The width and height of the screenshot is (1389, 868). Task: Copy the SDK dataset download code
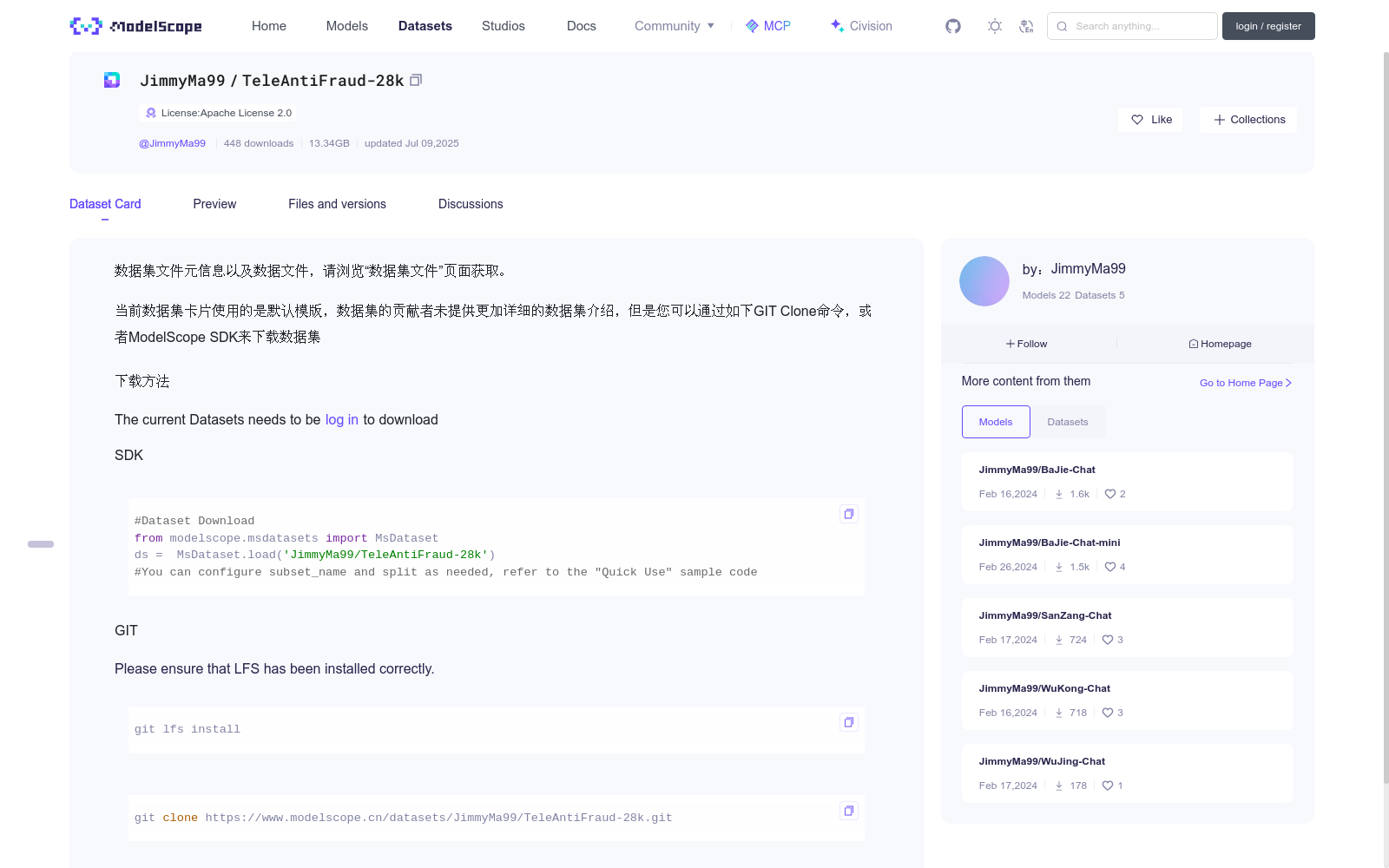(849, 514)
